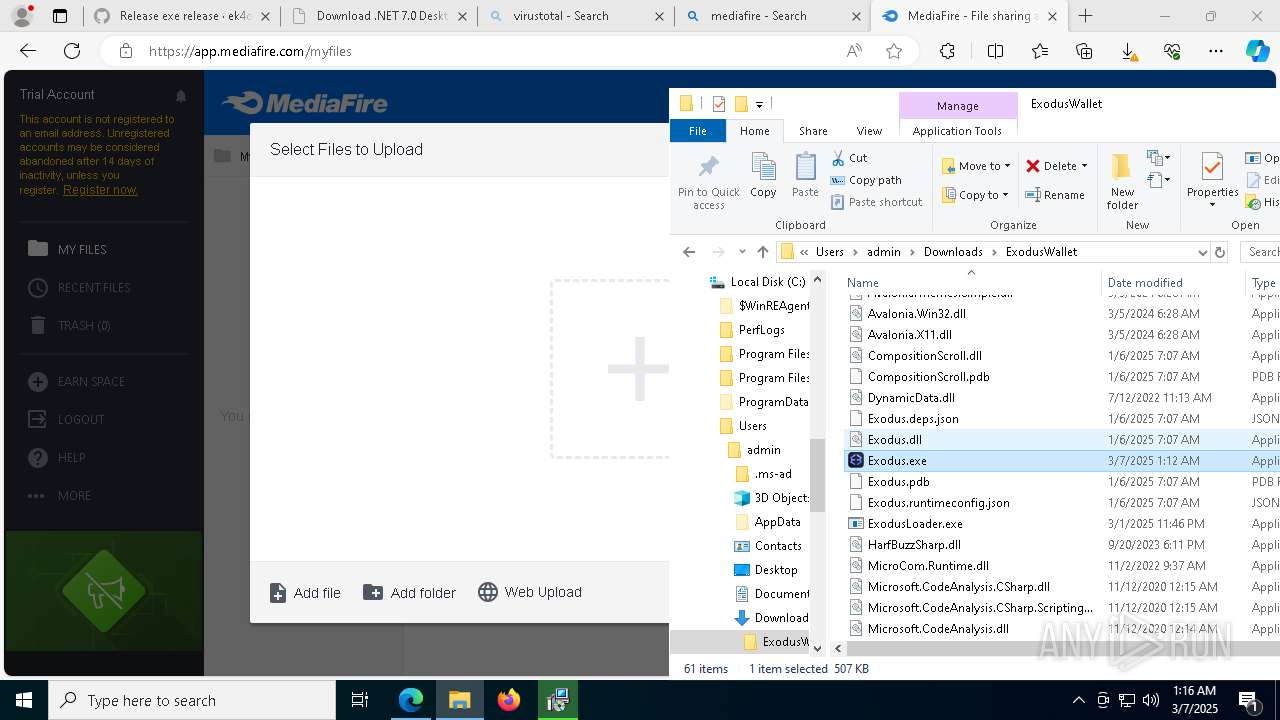
Task: Switch to the Share ribbon tab
Action: click(x=813, y=131)
